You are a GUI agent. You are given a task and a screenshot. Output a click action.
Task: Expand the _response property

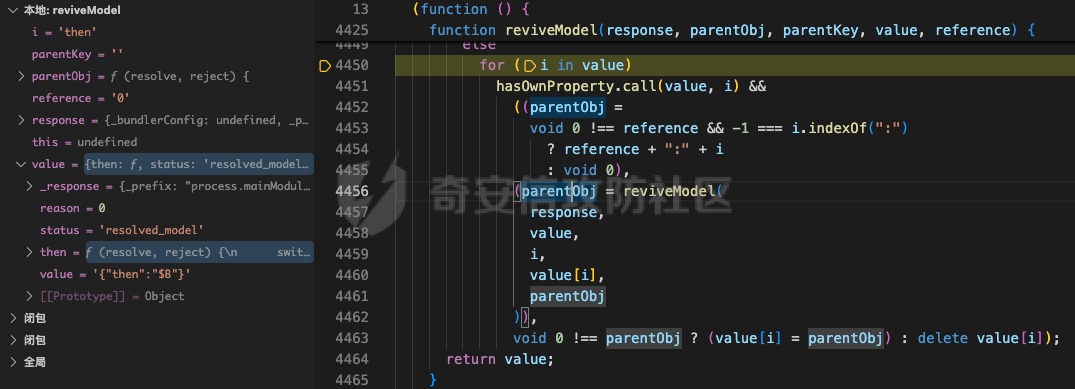29,186
